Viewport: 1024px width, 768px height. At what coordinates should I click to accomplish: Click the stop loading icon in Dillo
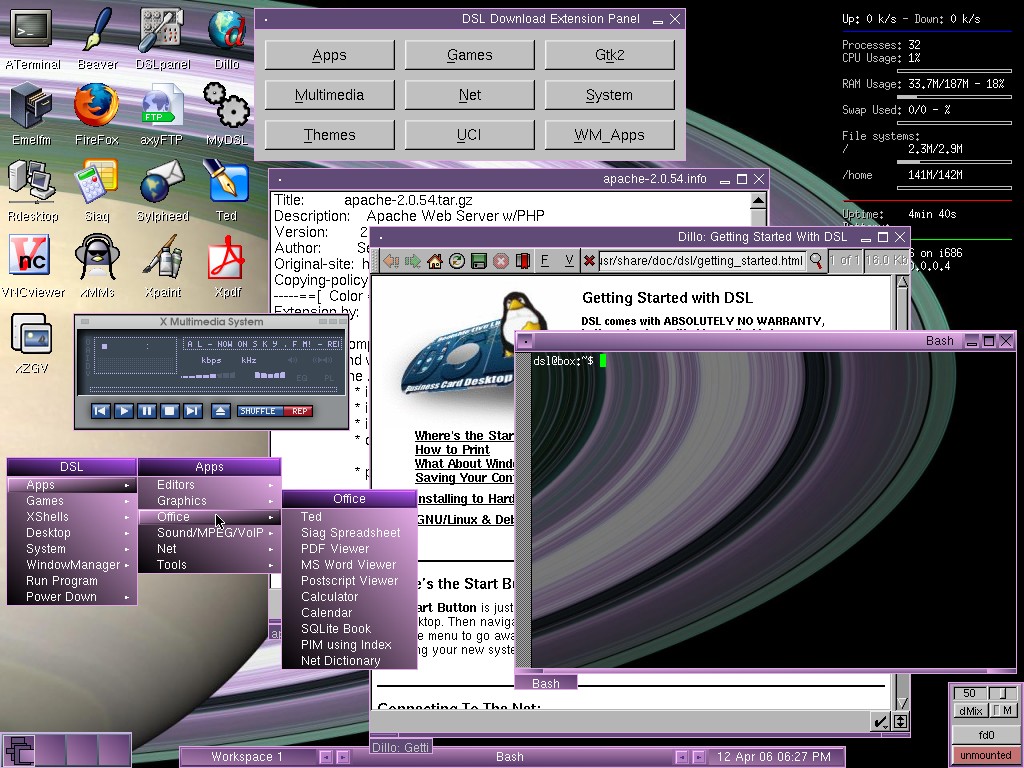click(499, 261)
